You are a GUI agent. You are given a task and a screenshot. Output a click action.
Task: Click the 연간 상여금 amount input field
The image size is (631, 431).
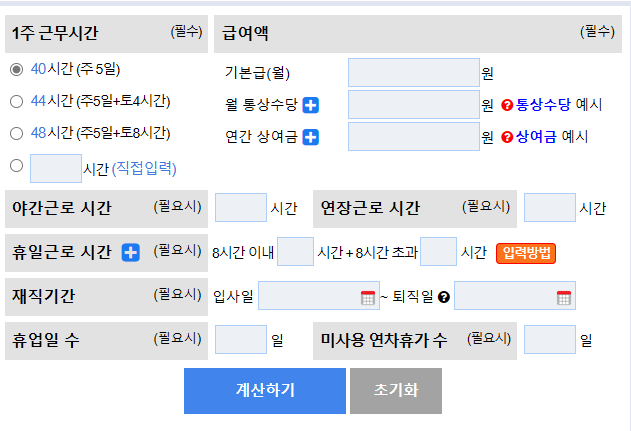[x=414, y=137]
